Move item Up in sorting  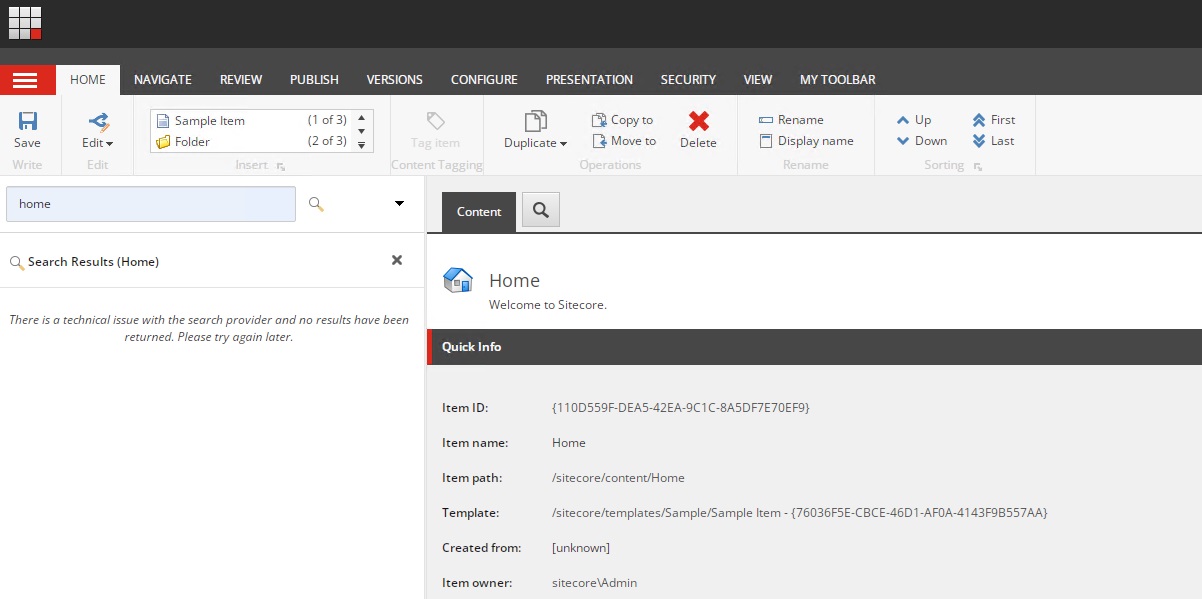tap(914, 120)
